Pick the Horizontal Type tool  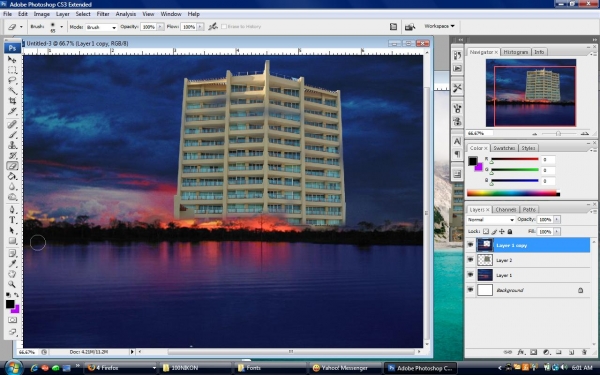[12, 220]
